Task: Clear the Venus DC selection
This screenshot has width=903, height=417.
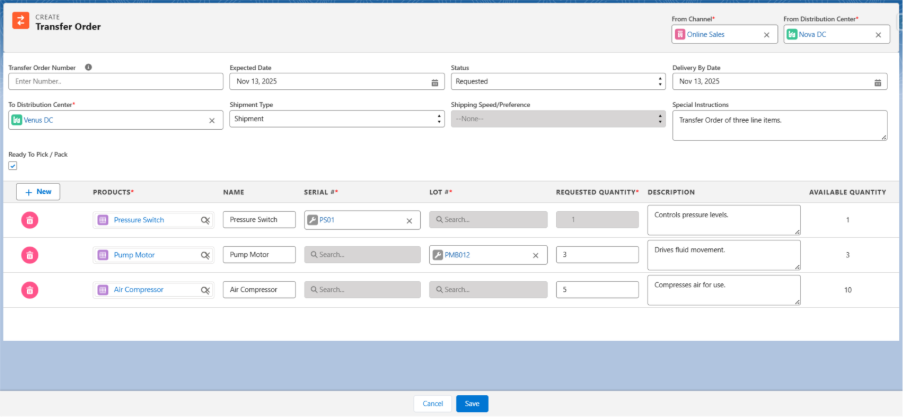Action: pyautogui.click(x=212, y=120)
